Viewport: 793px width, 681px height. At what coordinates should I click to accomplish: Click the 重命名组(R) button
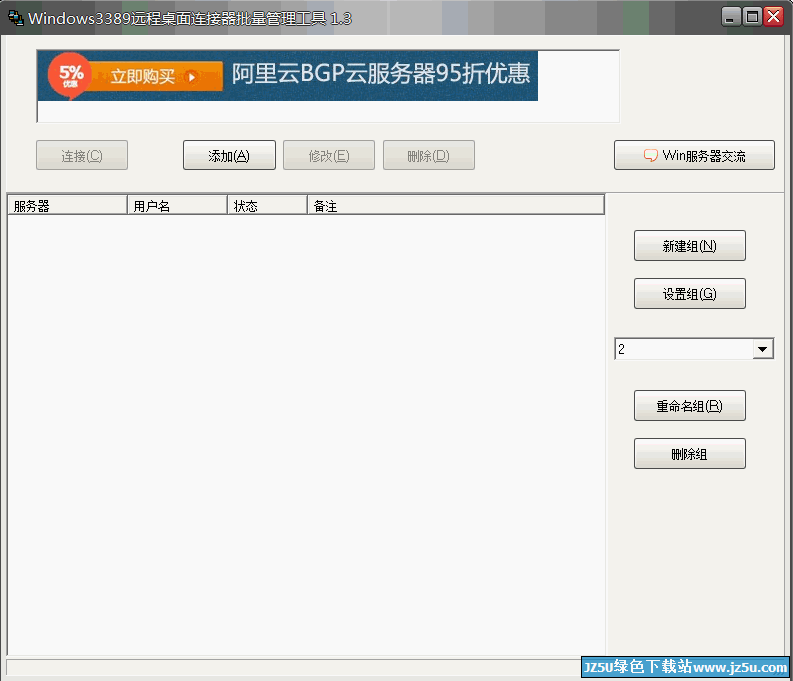(689, 405)
